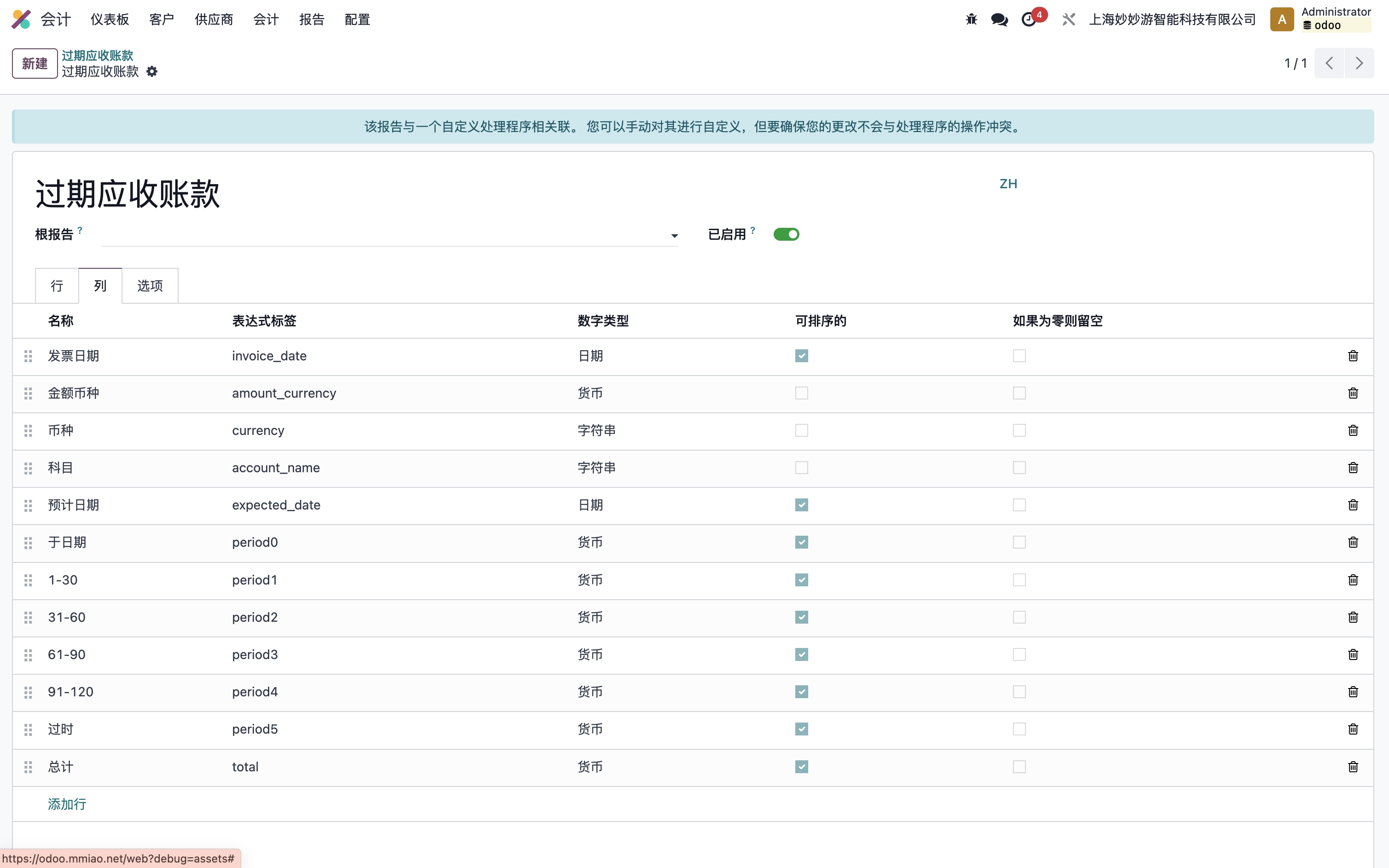Viewport: 1389px width, 868px height.
Task: Click the expected_date cell
Action: [276, 505]
